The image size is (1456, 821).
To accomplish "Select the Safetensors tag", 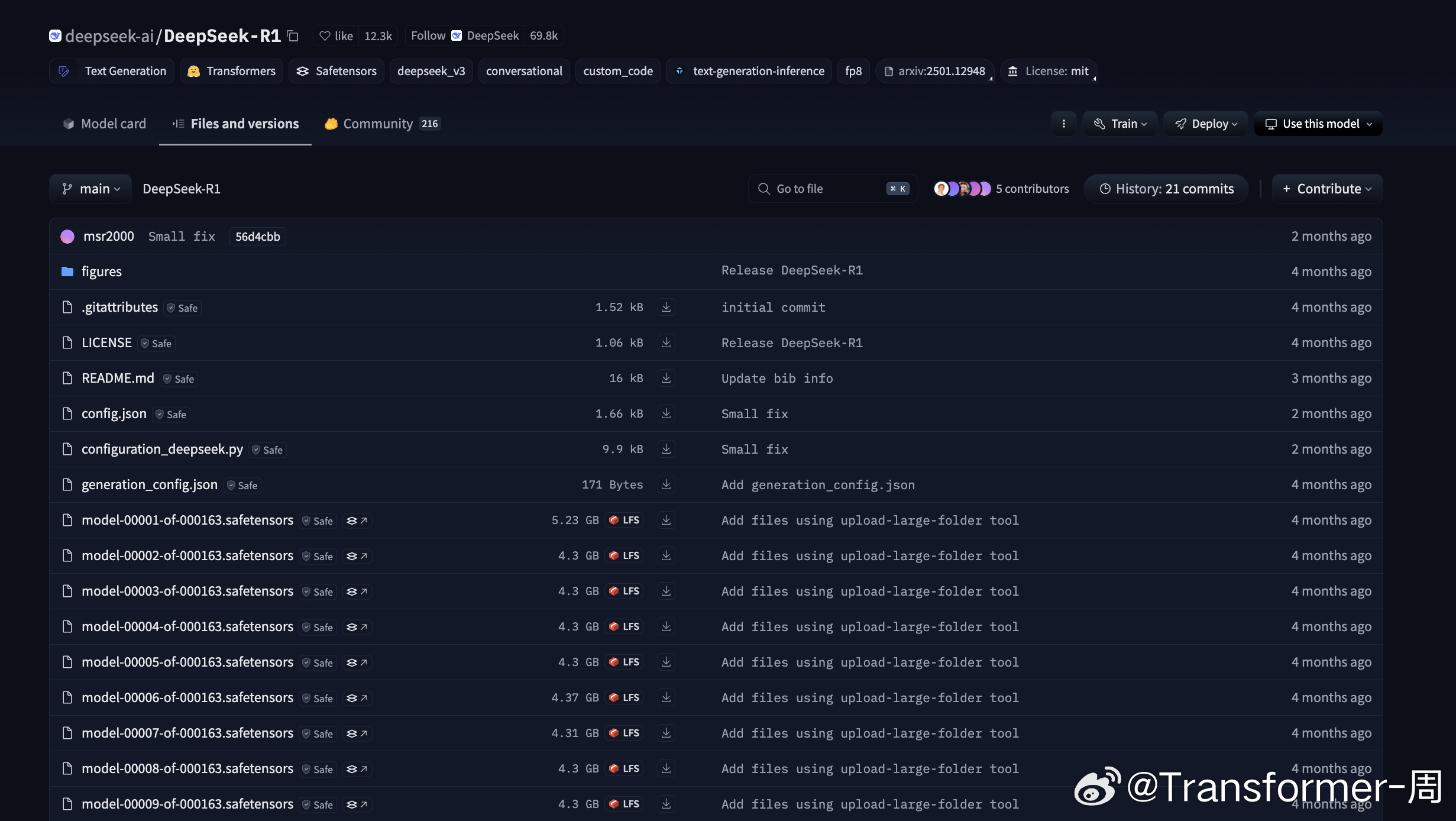I will [x=337, y=71].
